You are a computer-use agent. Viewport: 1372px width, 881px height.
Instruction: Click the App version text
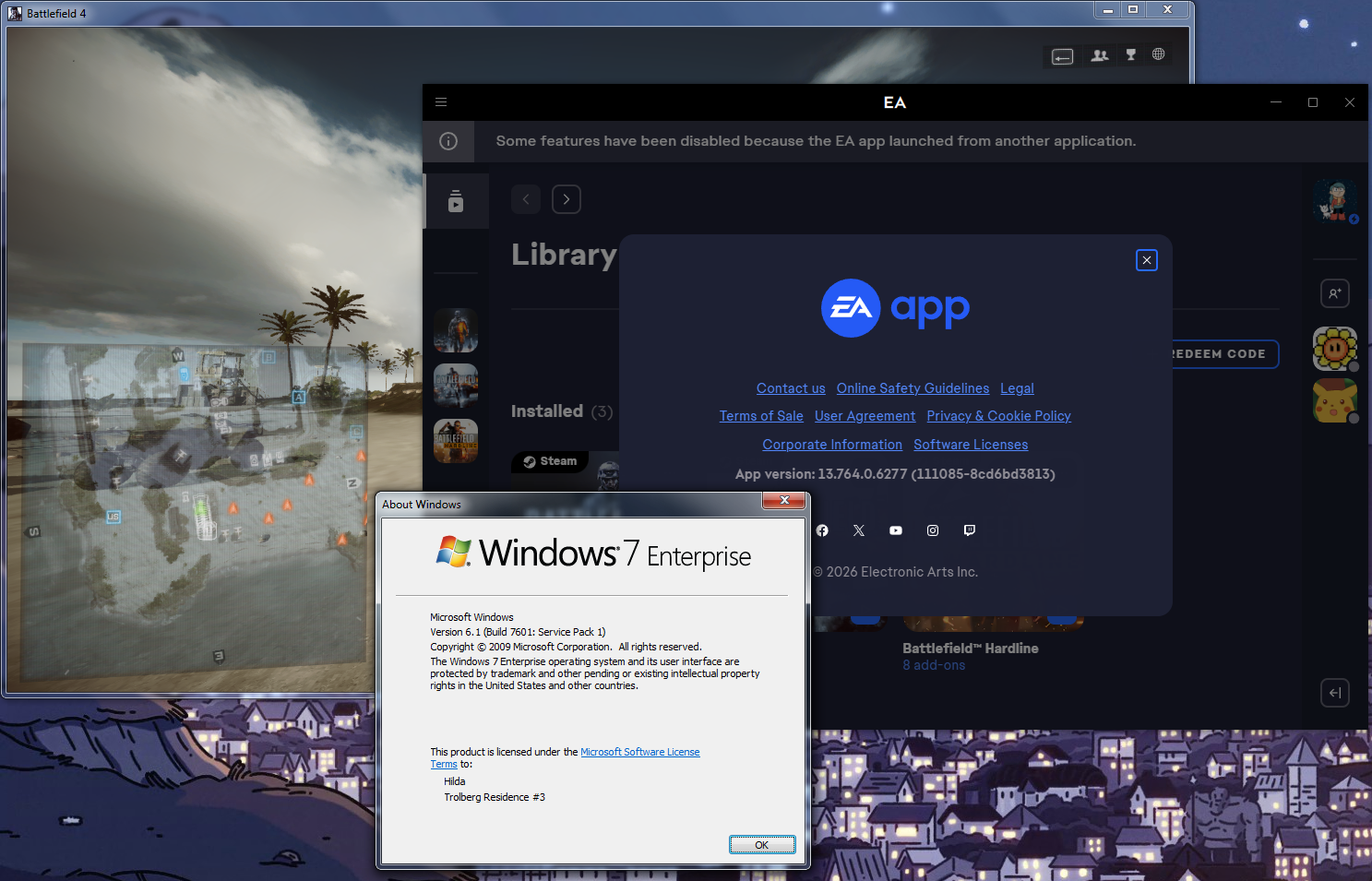pos(895,474)
